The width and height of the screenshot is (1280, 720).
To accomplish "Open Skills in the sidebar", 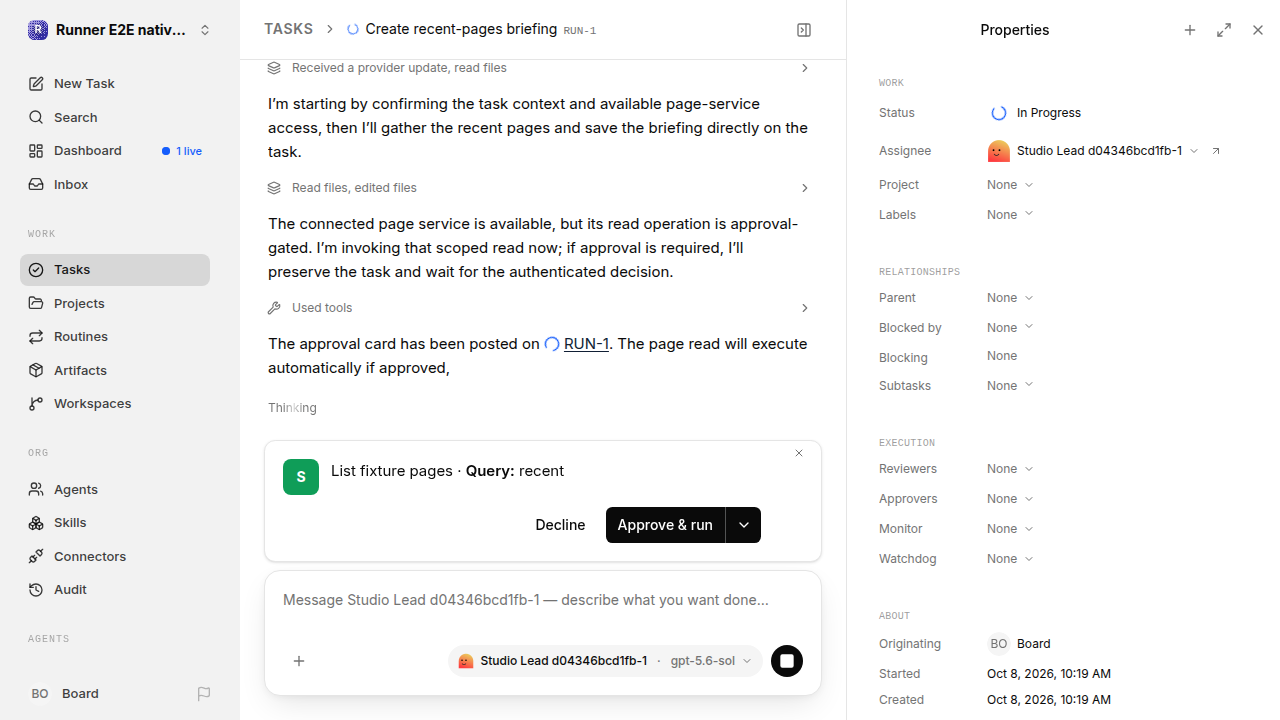I will (x=115, y=523).
